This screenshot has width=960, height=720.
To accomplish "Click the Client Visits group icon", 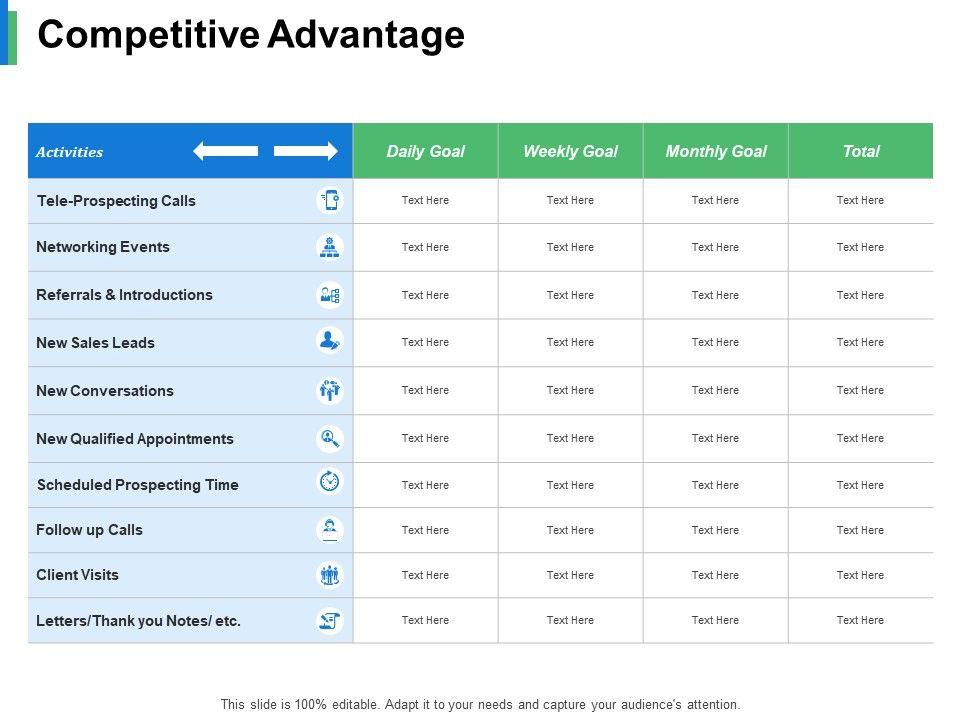I will tap(330, 575).
